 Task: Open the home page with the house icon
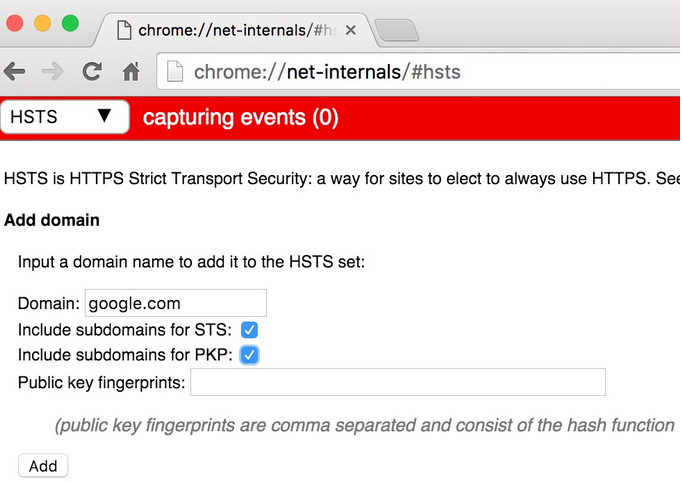tap(131, 72)
